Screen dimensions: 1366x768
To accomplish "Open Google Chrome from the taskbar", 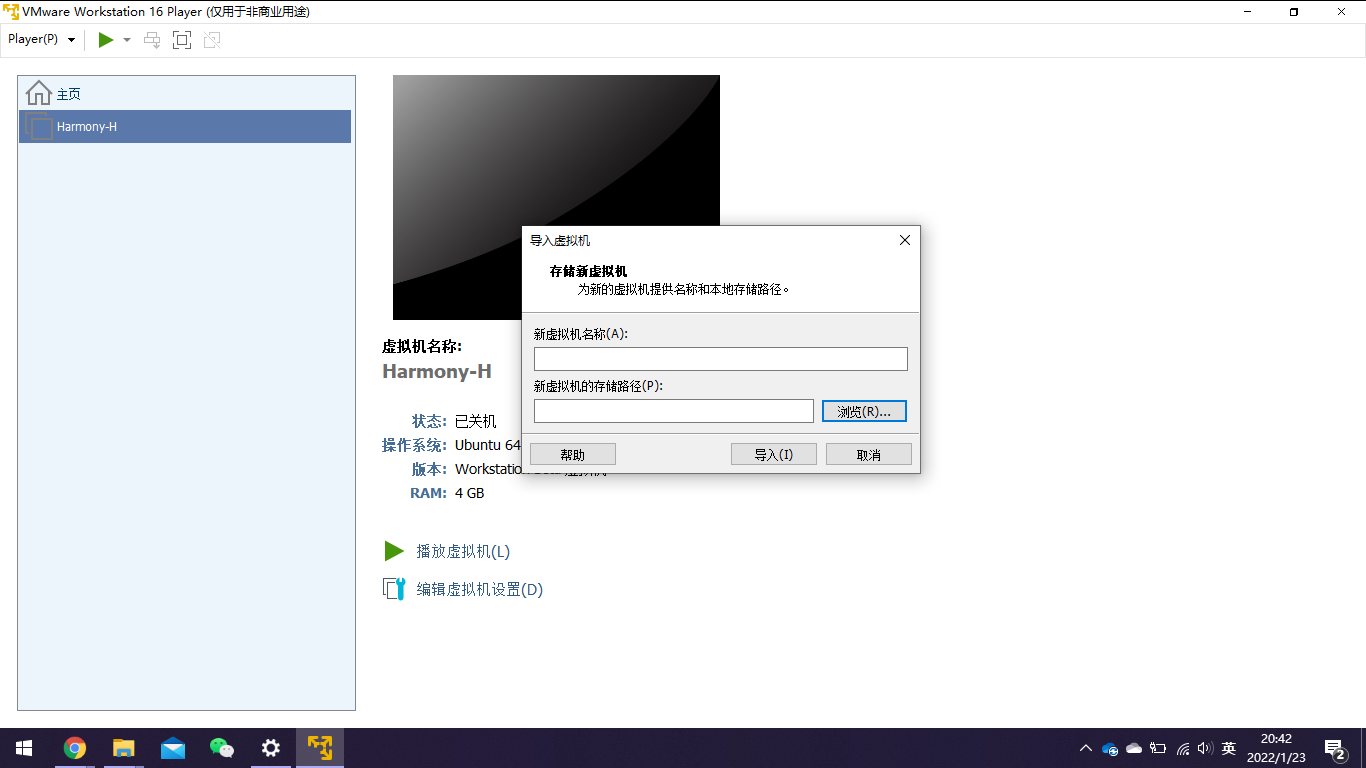I will pyautogui.click(x=74, y=748).
